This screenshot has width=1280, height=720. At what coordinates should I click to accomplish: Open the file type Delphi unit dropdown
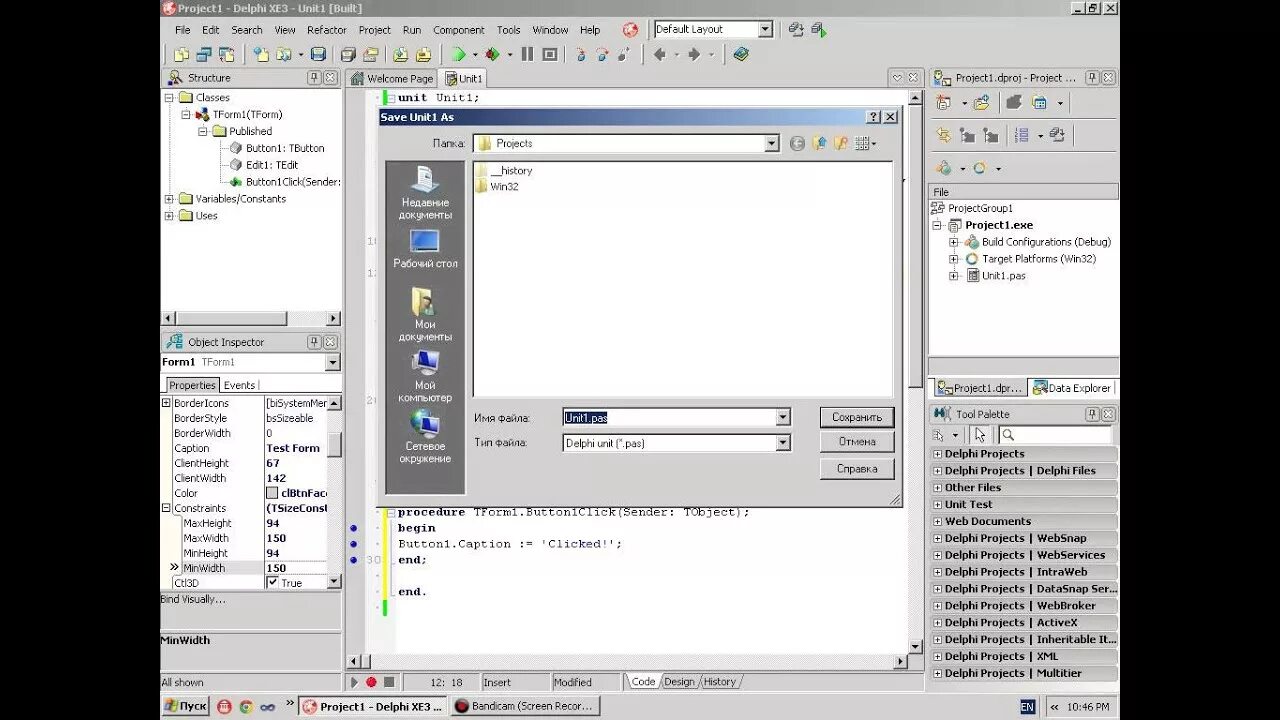pos(783,443)
